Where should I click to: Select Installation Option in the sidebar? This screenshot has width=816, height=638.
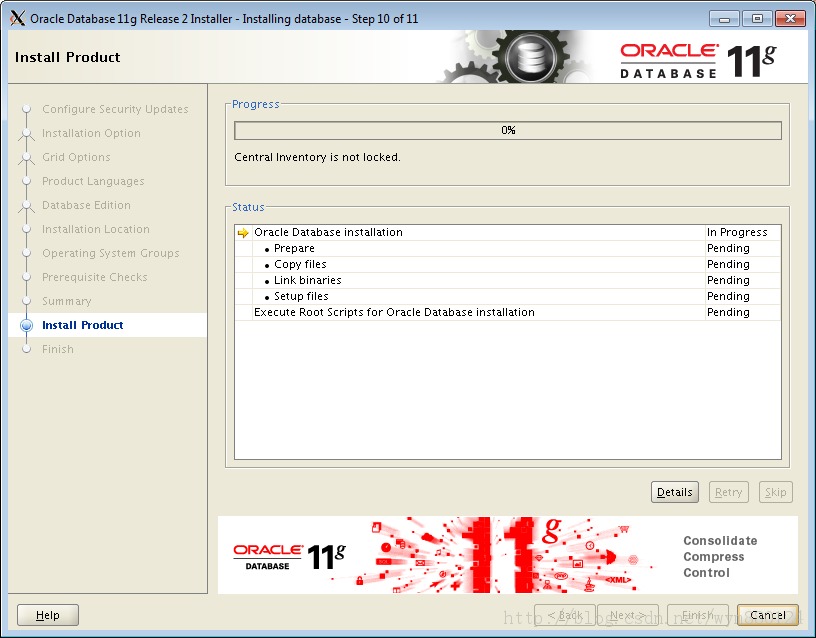pyautogui.click(x=91, y=133)
